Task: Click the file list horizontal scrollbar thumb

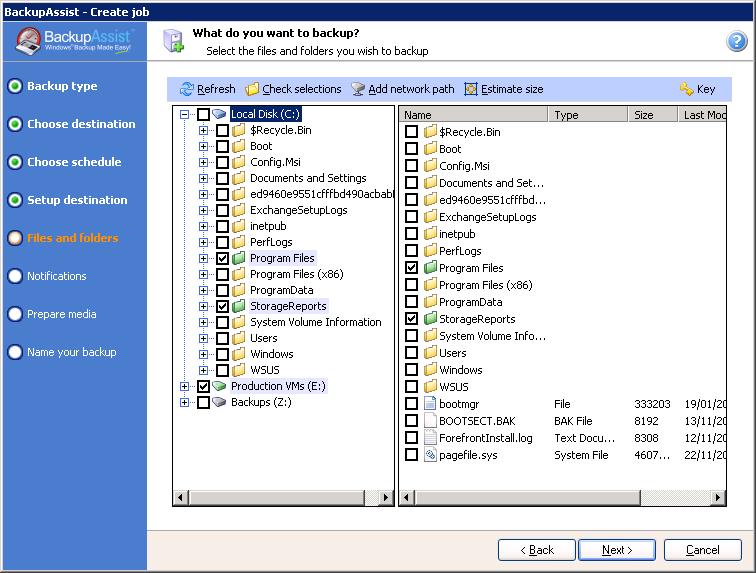Action: click(527, 497)
